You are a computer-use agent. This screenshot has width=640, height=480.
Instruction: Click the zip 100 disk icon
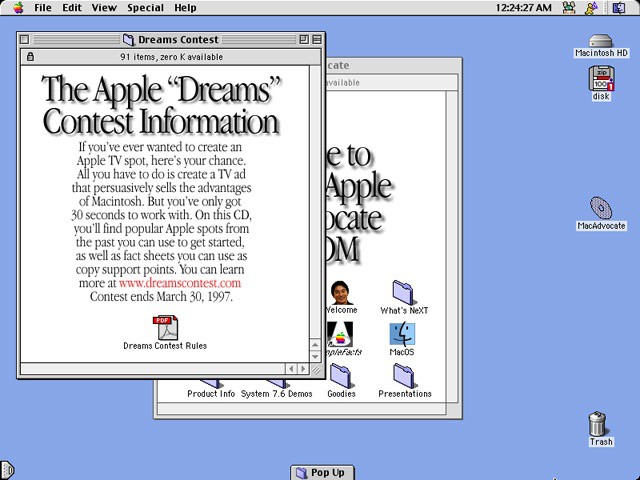point(601,80)
